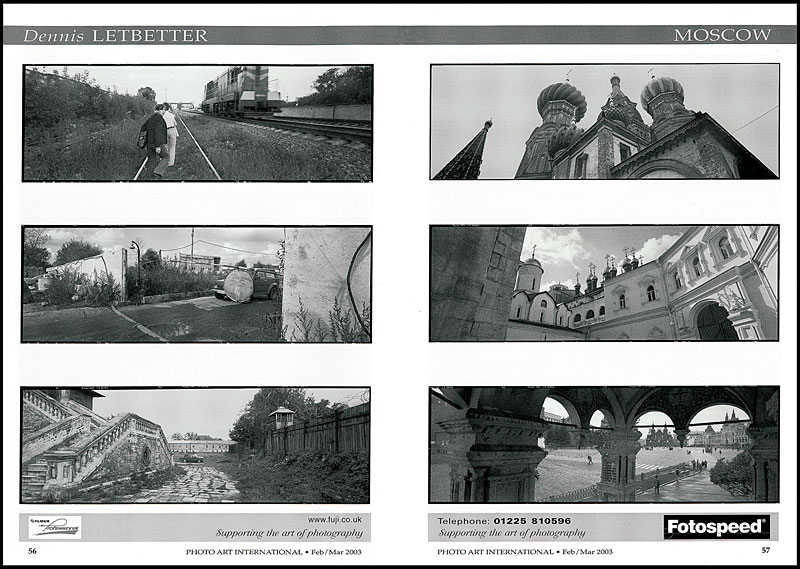
Task: Open the railway photo with kissing couple
Action: coord(198,123)
